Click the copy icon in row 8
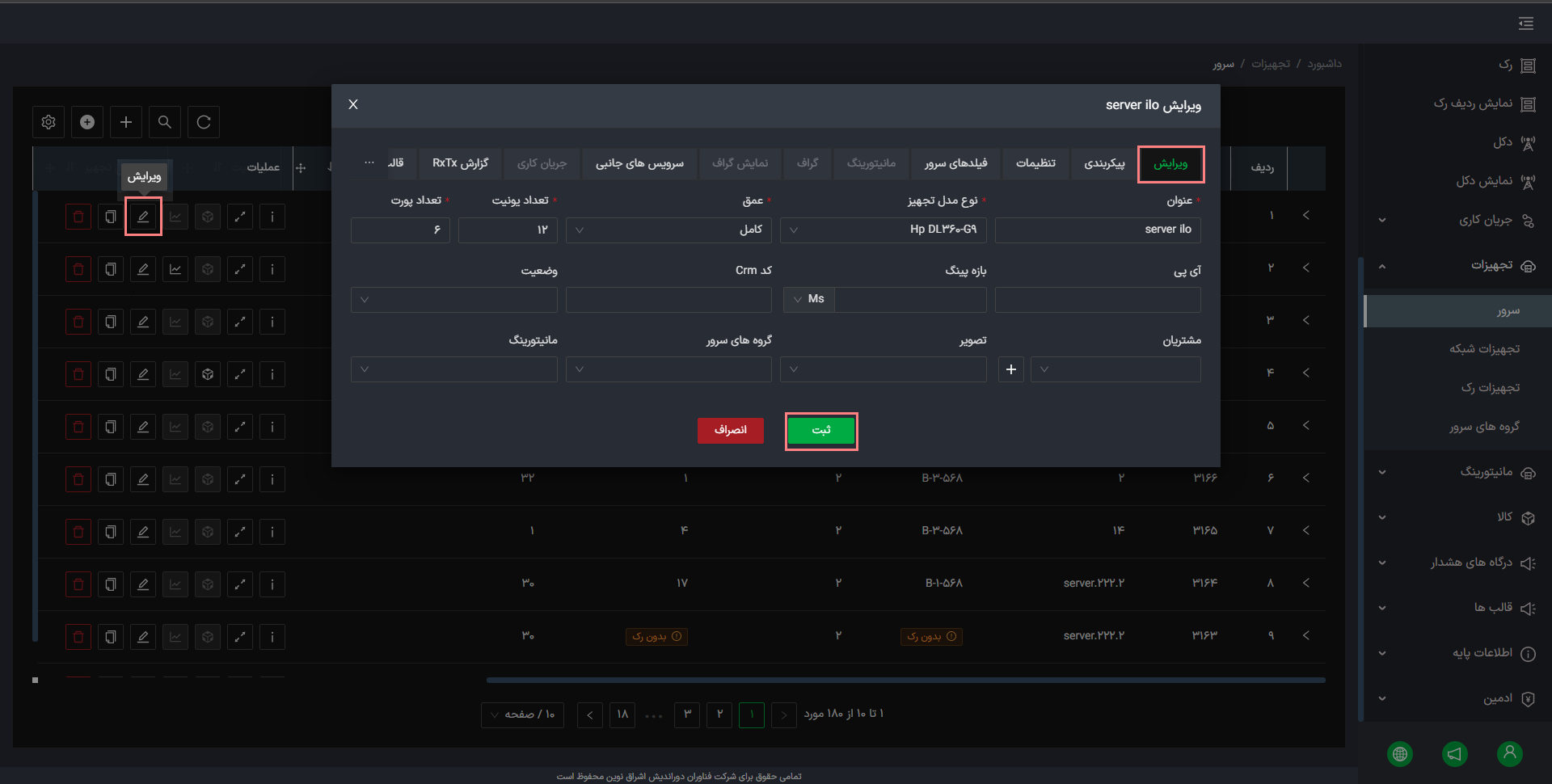 [x=111, y=584]
